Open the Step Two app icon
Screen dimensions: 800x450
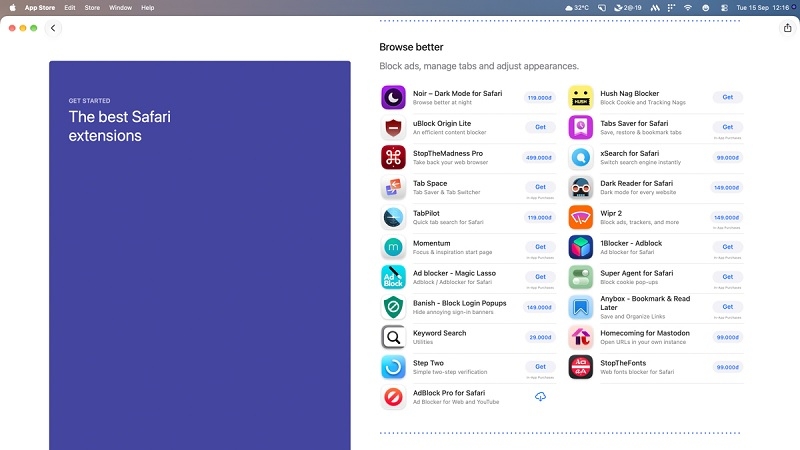393,367
